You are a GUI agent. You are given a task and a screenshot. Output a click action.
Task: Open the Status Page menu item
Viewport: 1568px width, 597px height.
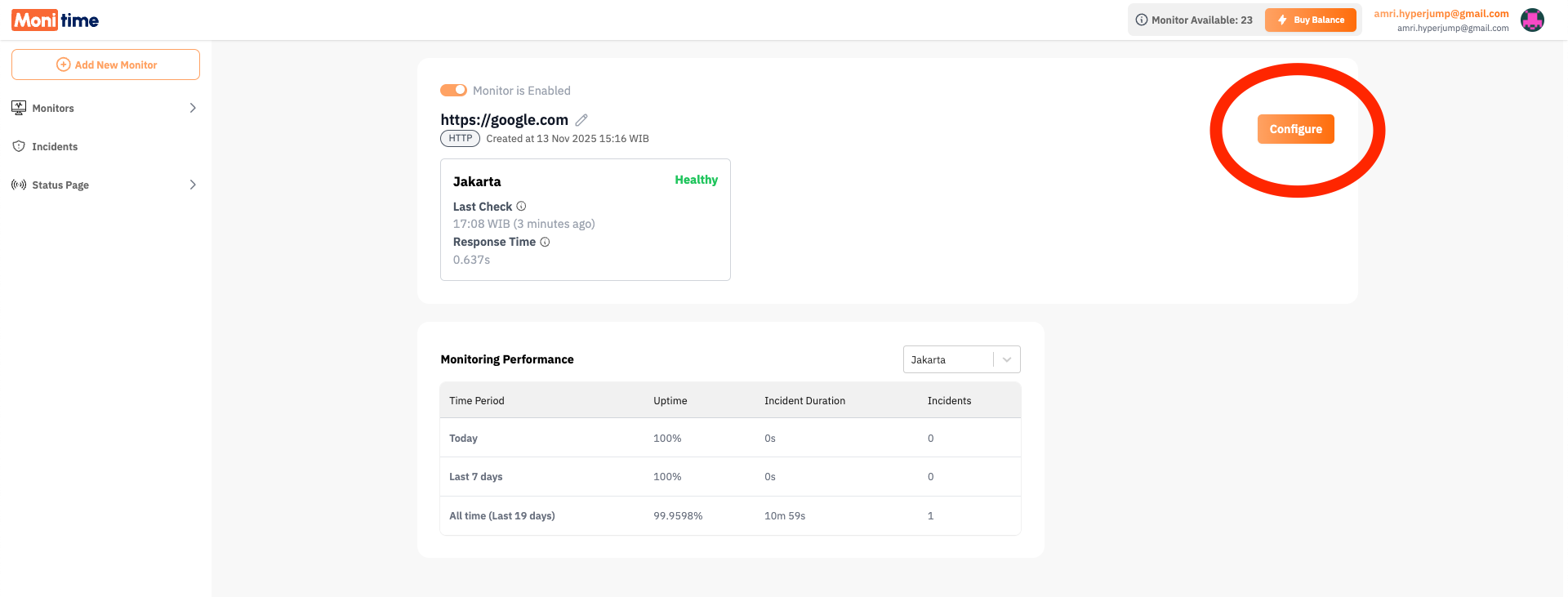60,185
